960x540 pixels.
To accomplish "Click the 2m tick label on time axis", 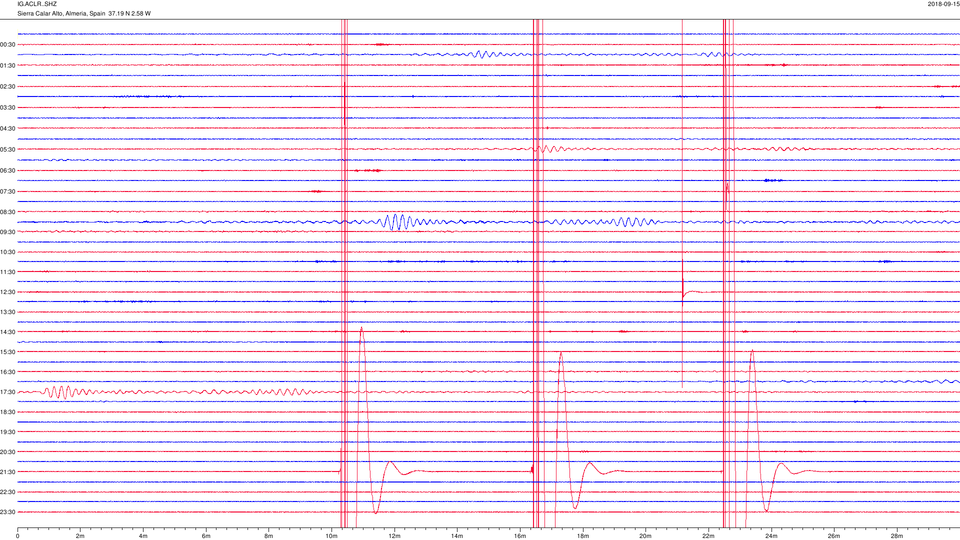I will [x=80, y=536].
